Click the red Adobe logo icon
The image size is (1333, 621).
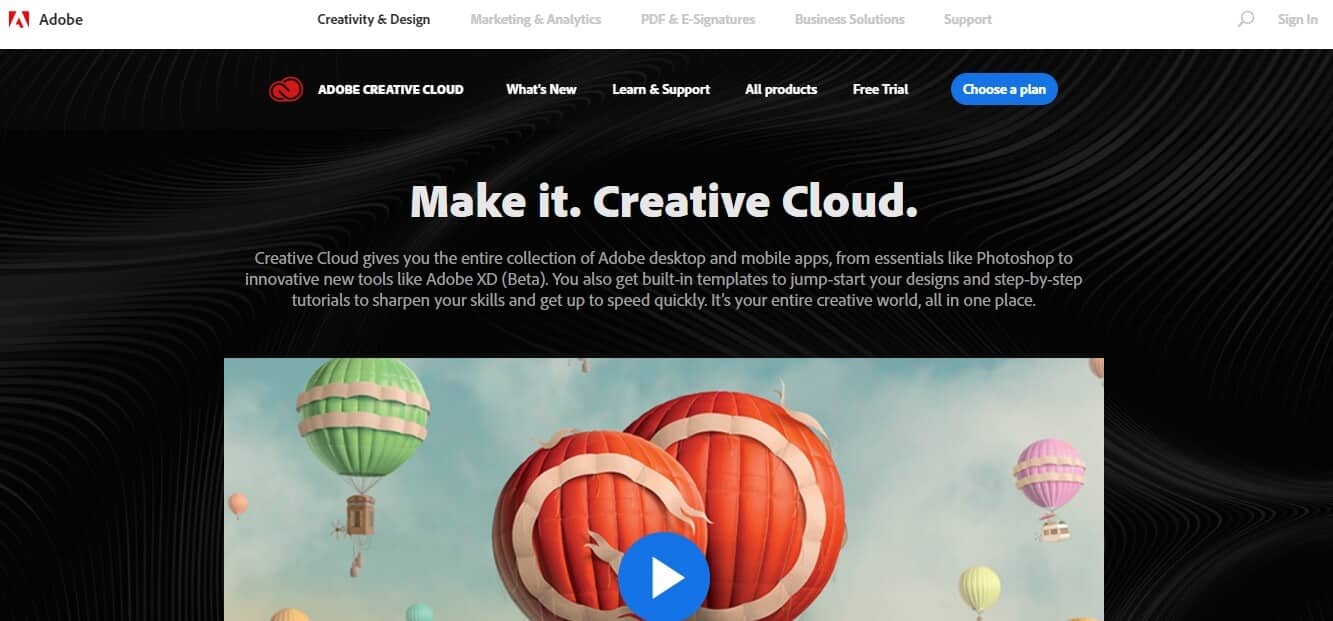tap(18, 19)
